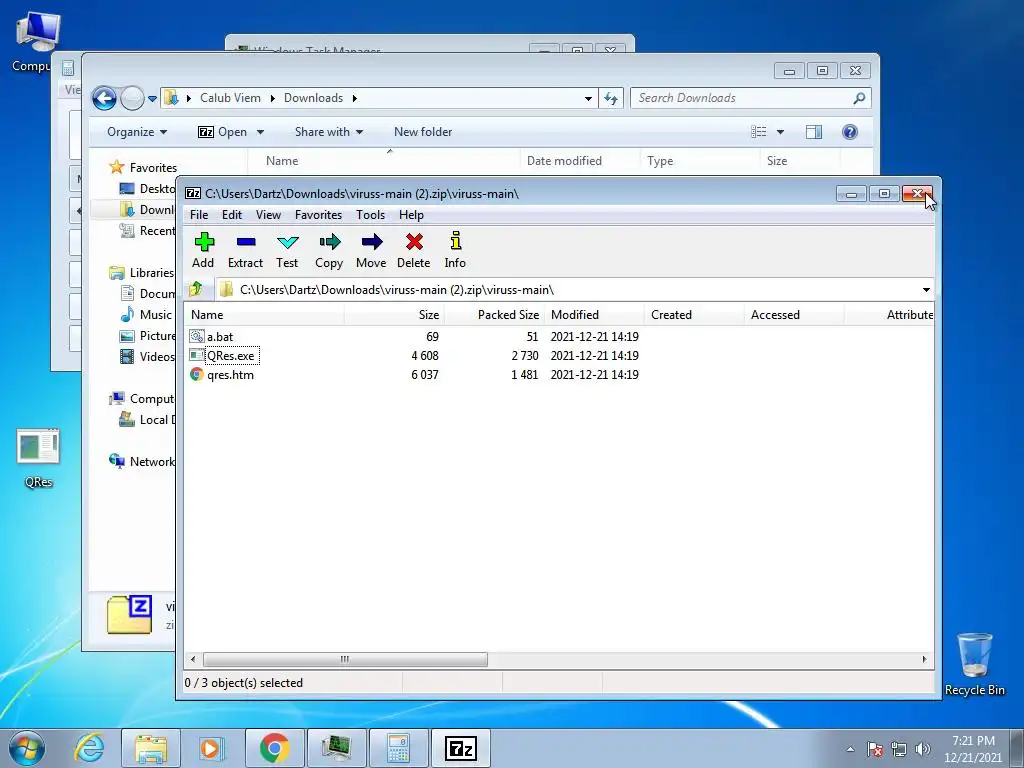Click the Computer desktop icon
This screenshot has height=768, width=1024.
coord(38,33)
